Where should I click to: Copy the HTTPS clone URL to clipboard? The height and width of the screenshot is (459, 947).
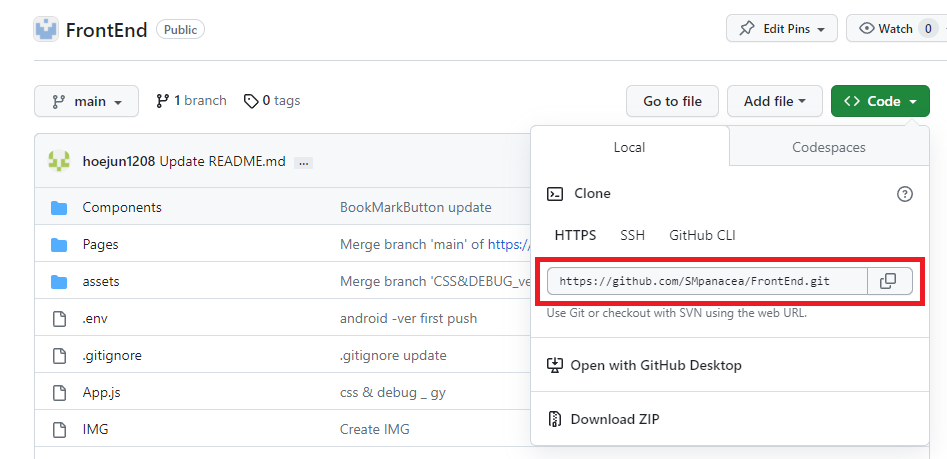[x=888, y=281]
